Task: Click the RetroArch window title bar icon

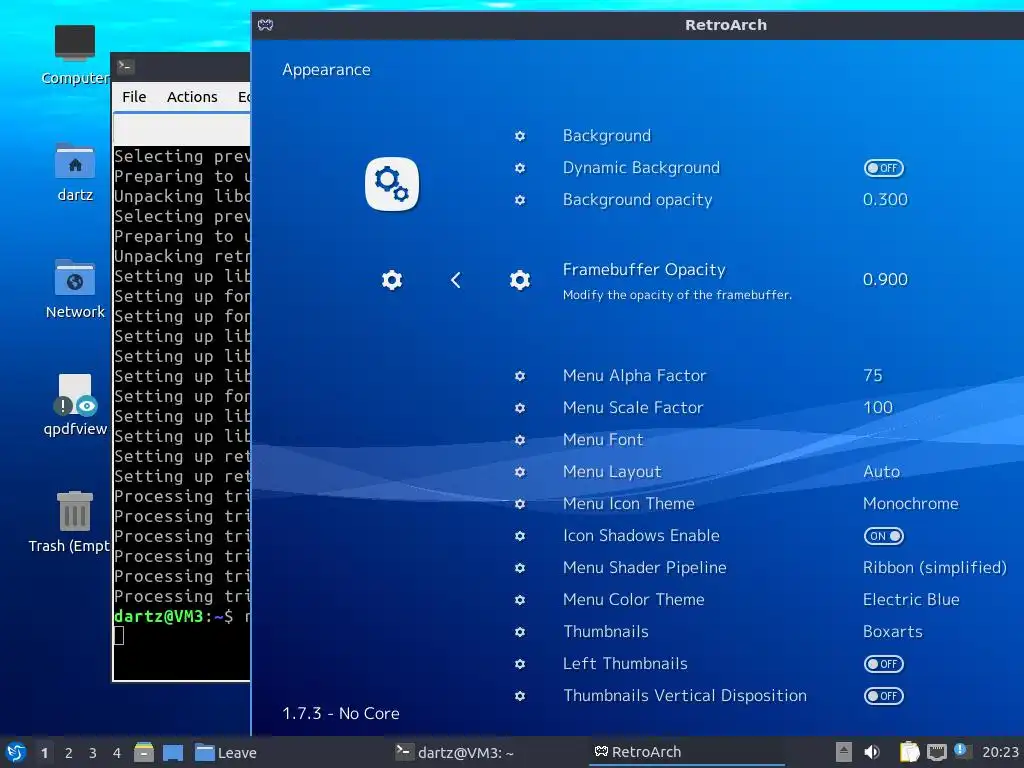Action: pos(265,25)
